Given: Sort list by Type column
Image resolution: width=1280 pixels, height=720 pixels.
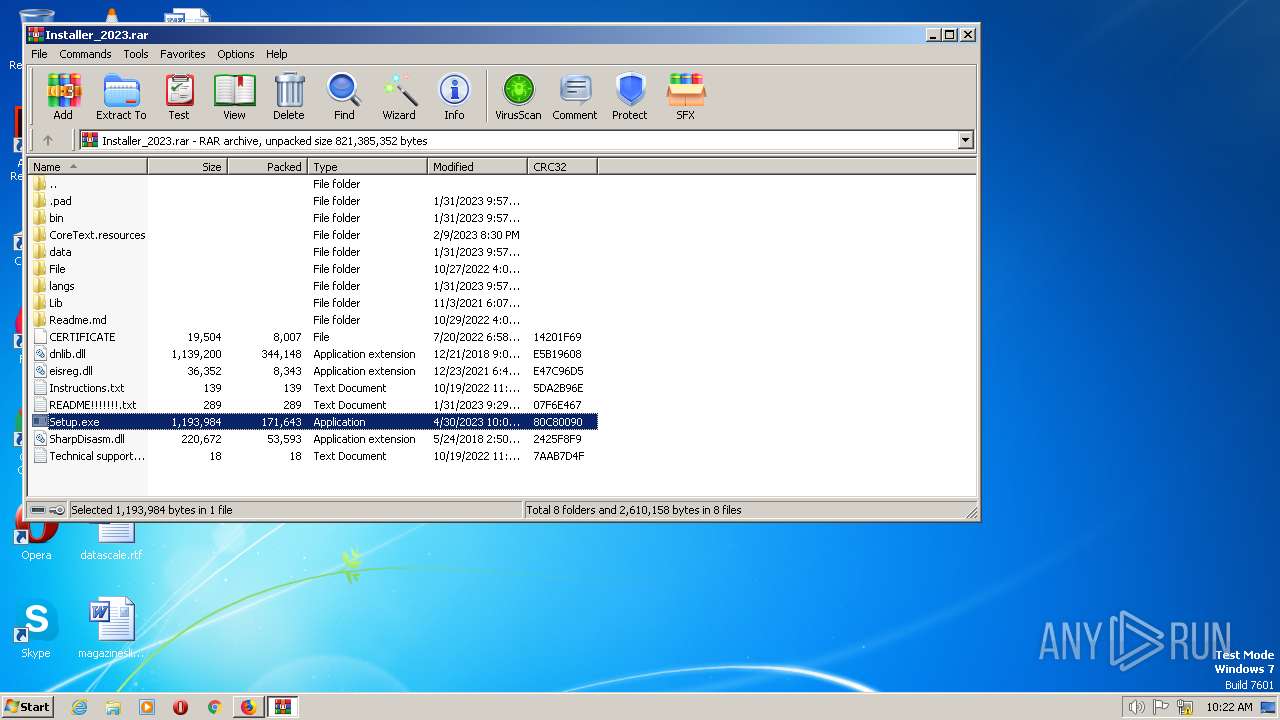Looking at the screenshot, I should coord(368,167).
